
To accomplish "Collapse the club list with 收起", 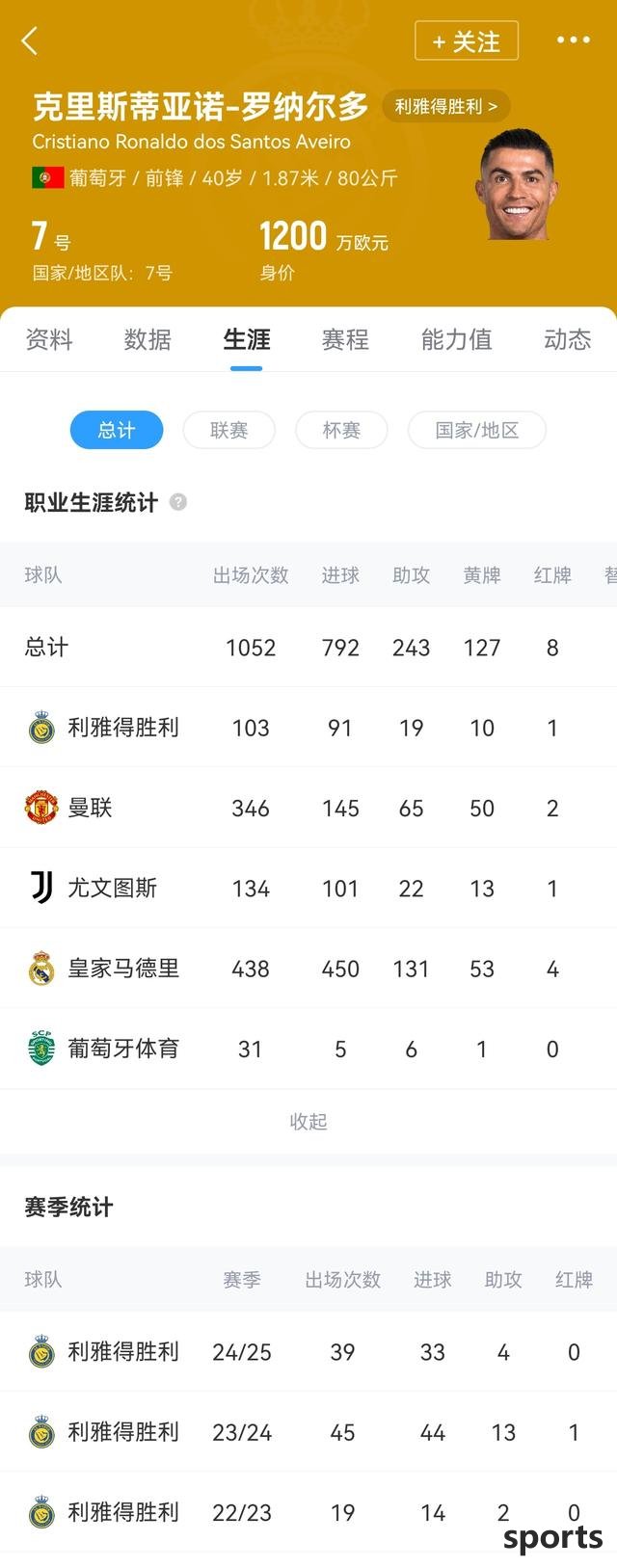I will (x=308, y=1121).
